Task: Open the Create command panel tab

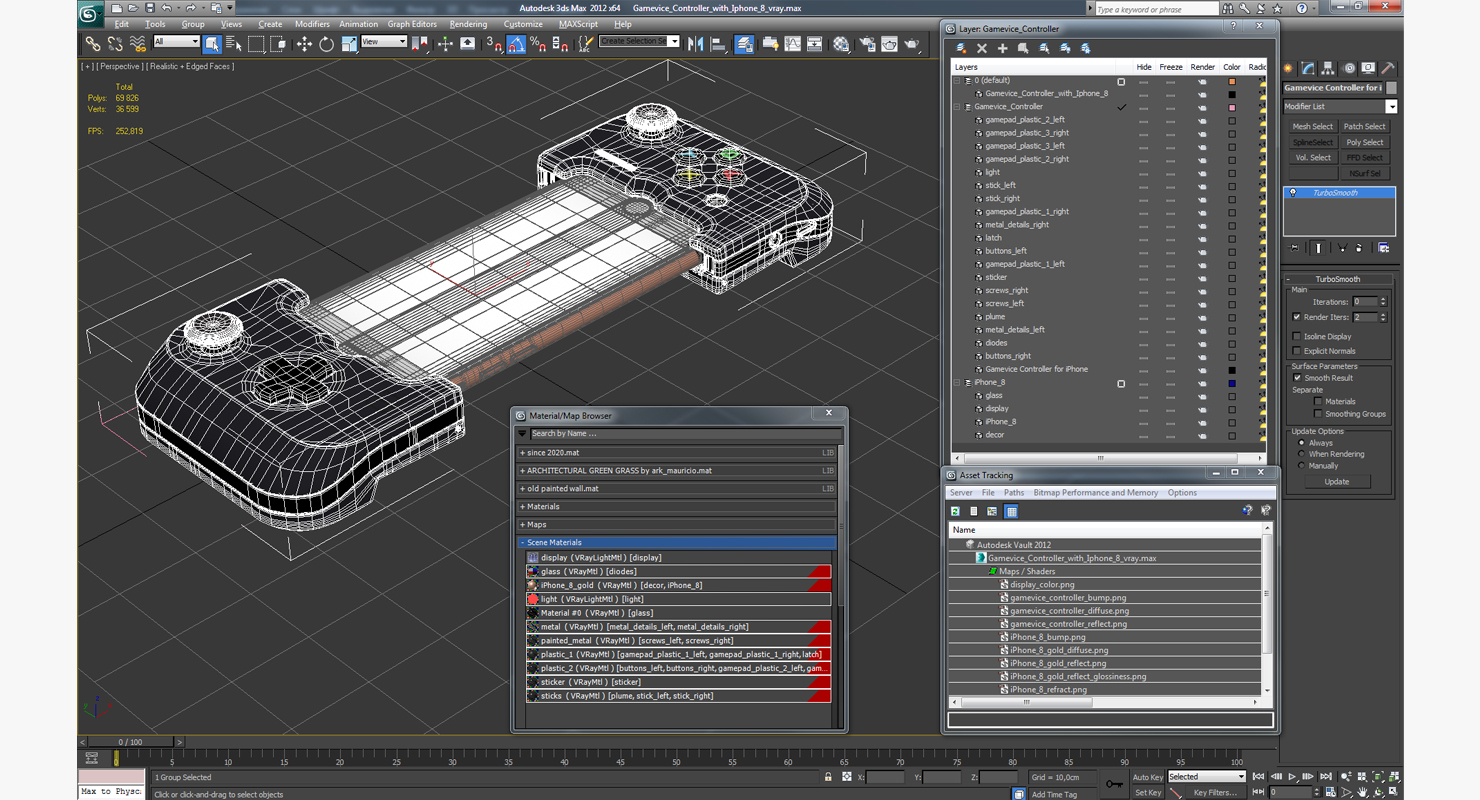Action: pyautogui.click(x=1289, y=69)
